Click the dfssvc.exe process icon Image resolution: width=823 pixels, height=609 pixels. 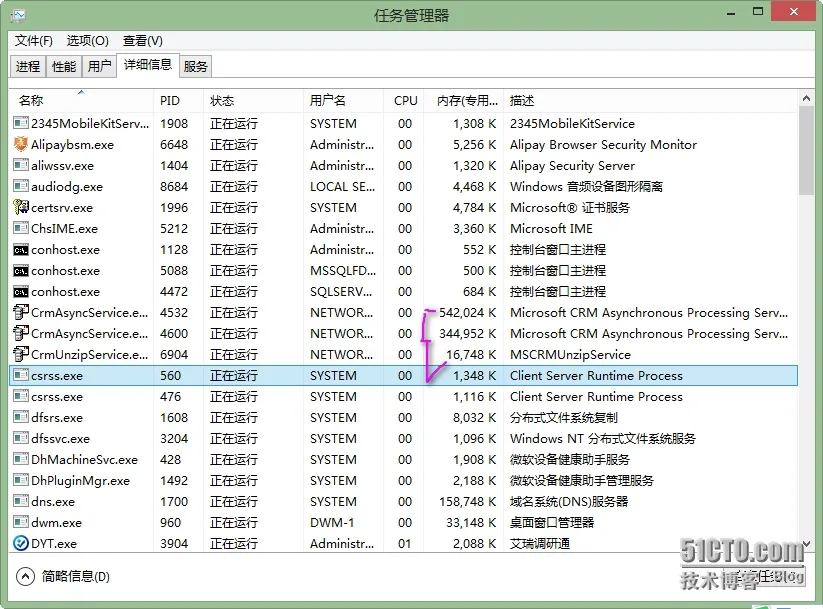click(21, 438)
